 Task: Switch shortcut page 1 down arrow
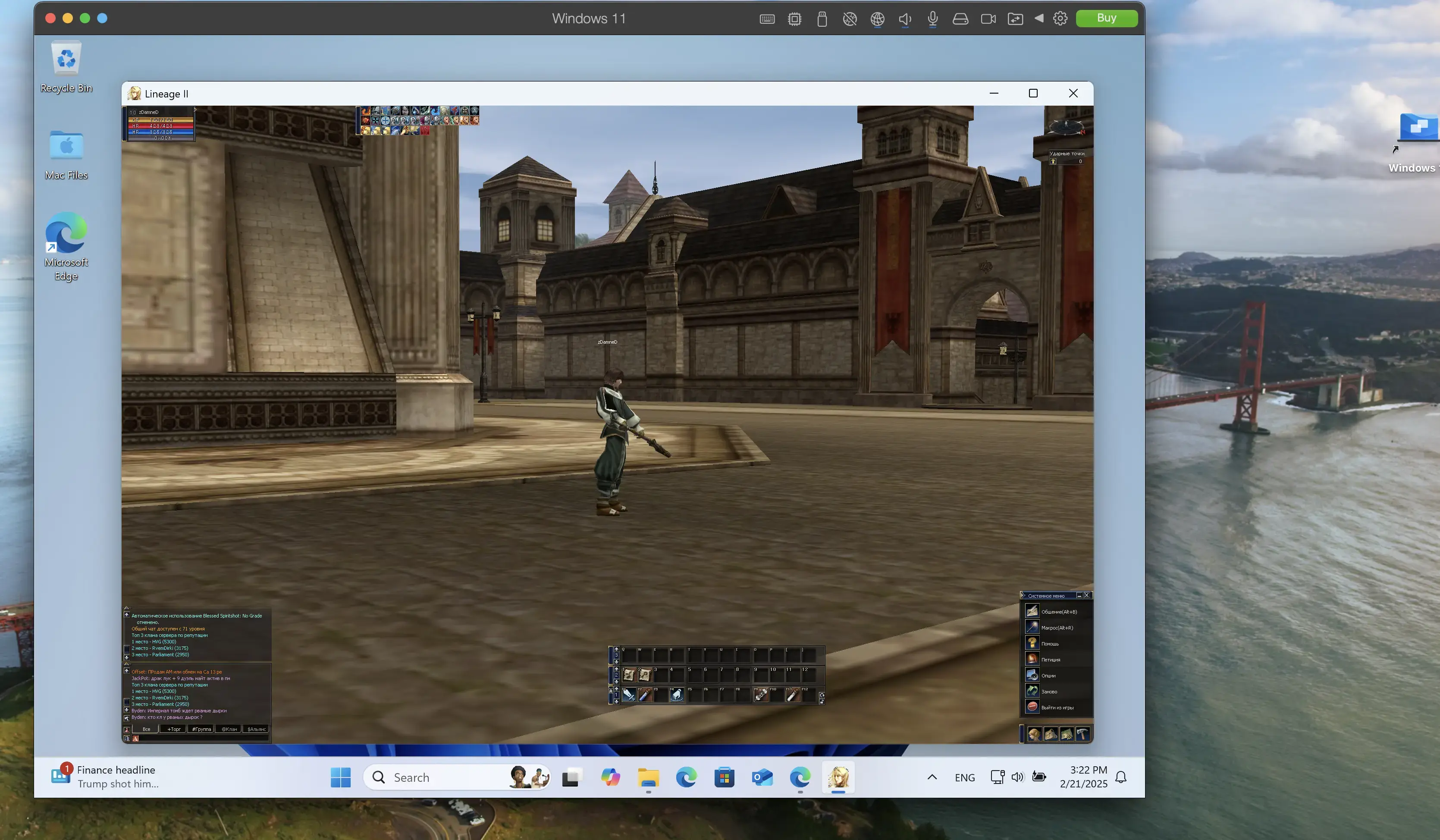click(617, 702)
